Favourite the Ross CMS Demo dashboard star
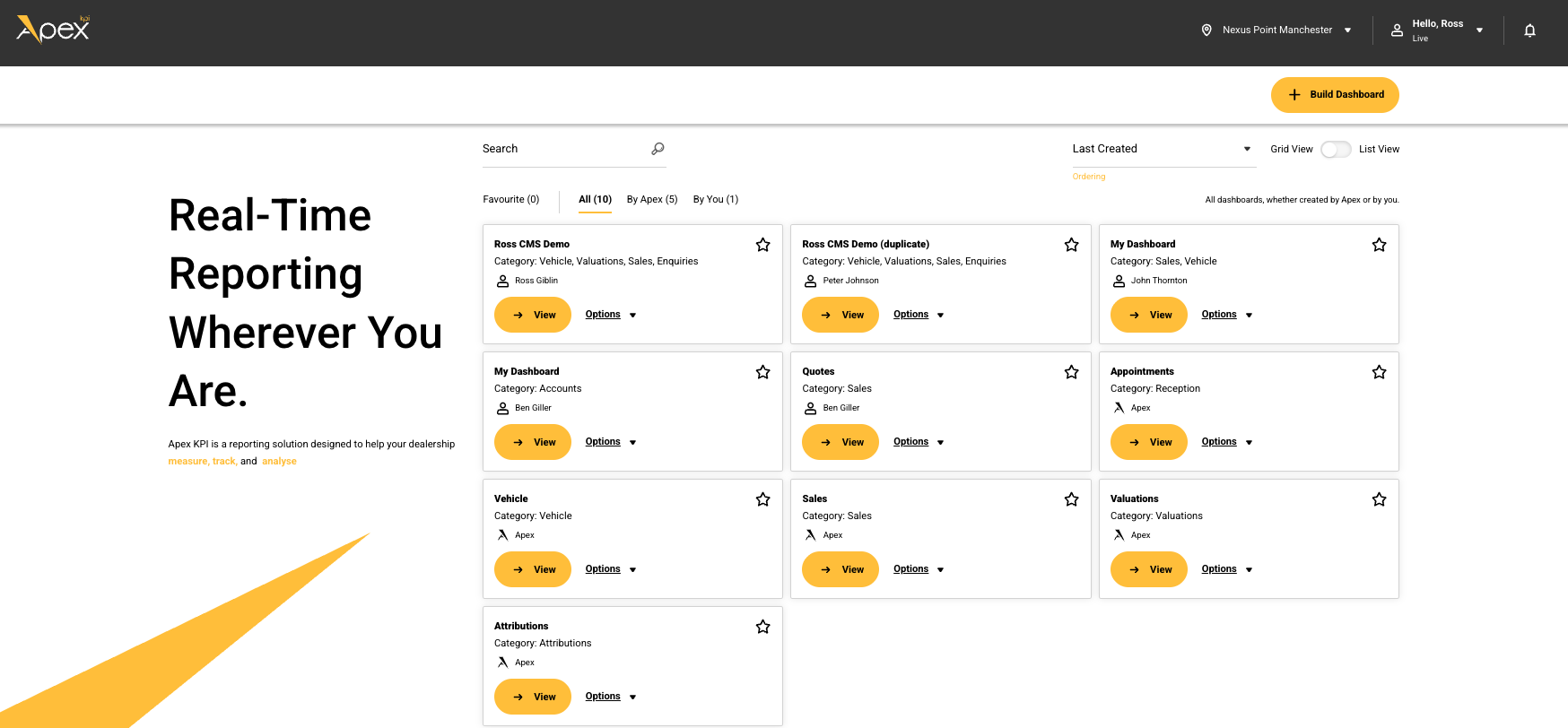The height and width of the screenshot is (728, 1568). coord(763,245)
